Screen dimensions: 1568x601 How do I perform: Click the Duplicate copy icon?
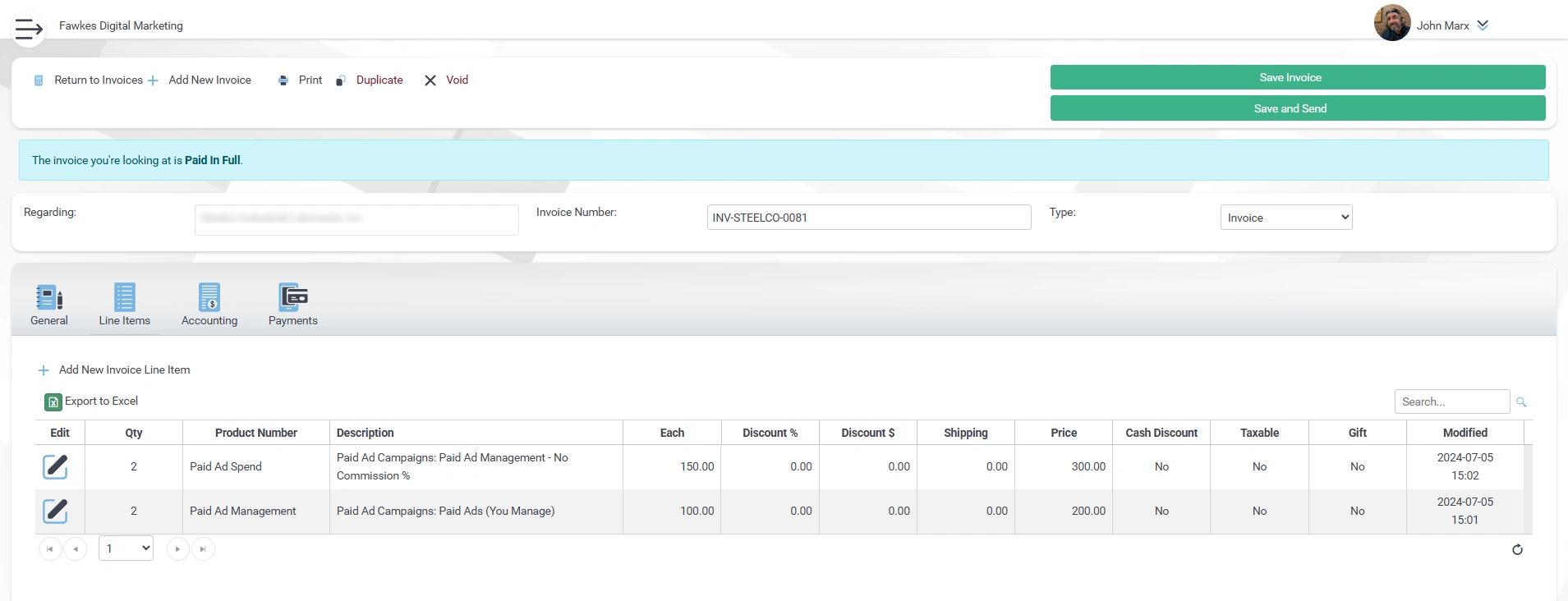(341, 80)
